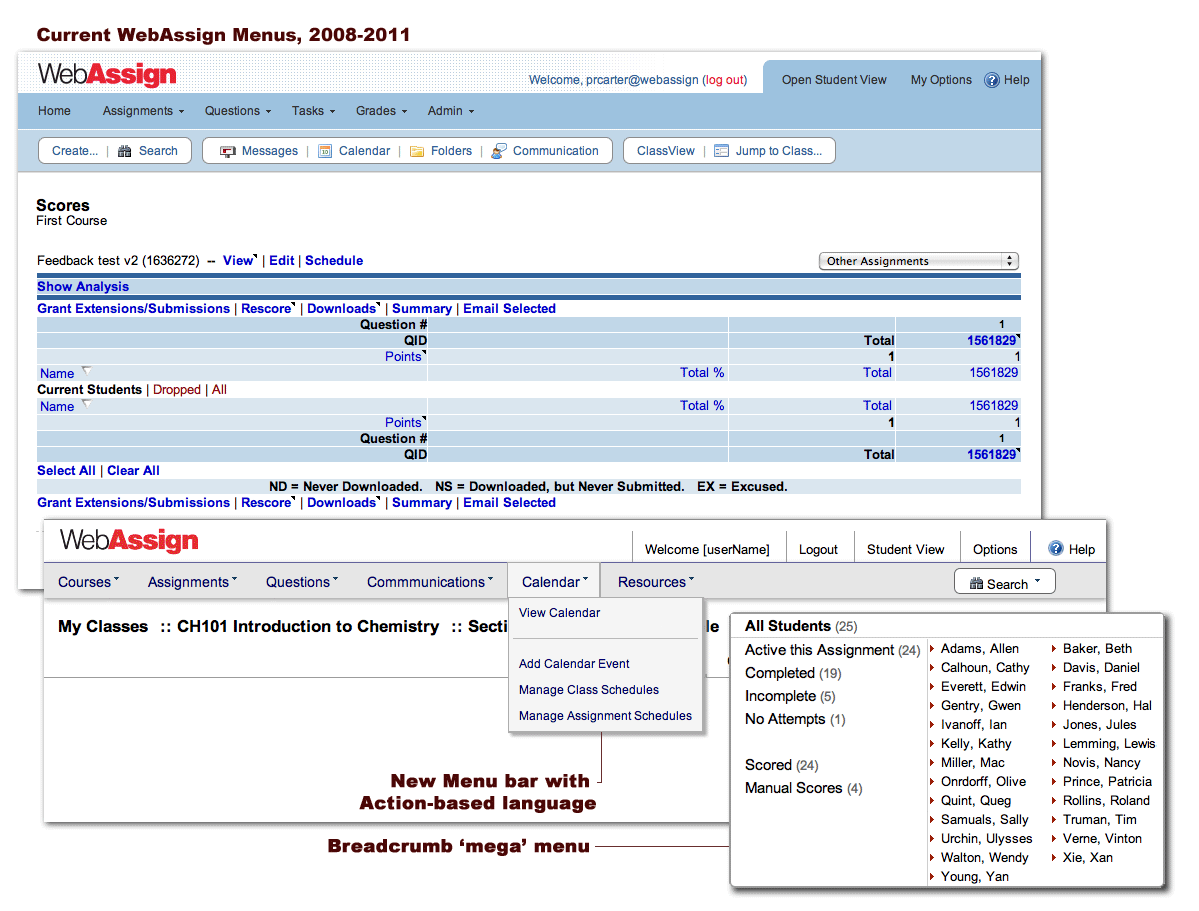The height and width of the screenshot is (911, 1199).
Task: Click the red arrow next to Baker, Beth
Action: point(1054,649)
